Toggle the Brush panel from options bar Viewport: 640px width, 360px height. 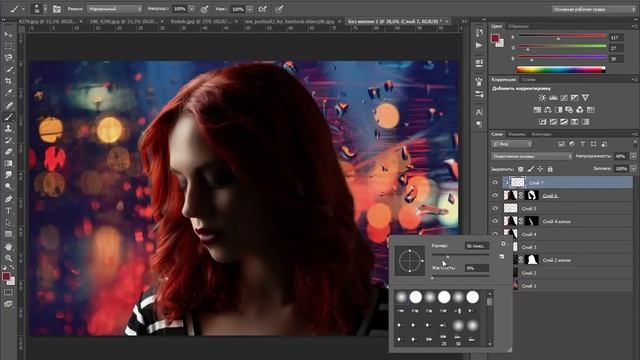(x=56, y=9)
